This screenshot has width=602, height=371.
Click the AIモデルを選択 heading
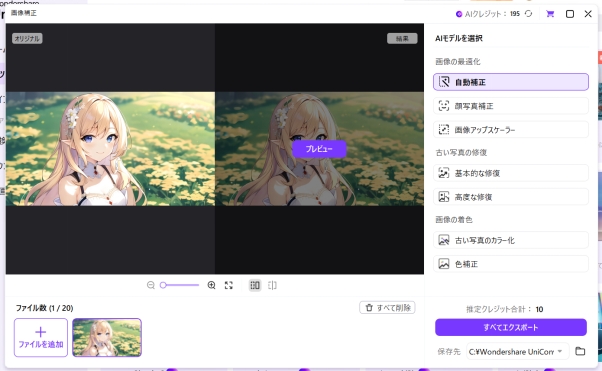(459, 38)
